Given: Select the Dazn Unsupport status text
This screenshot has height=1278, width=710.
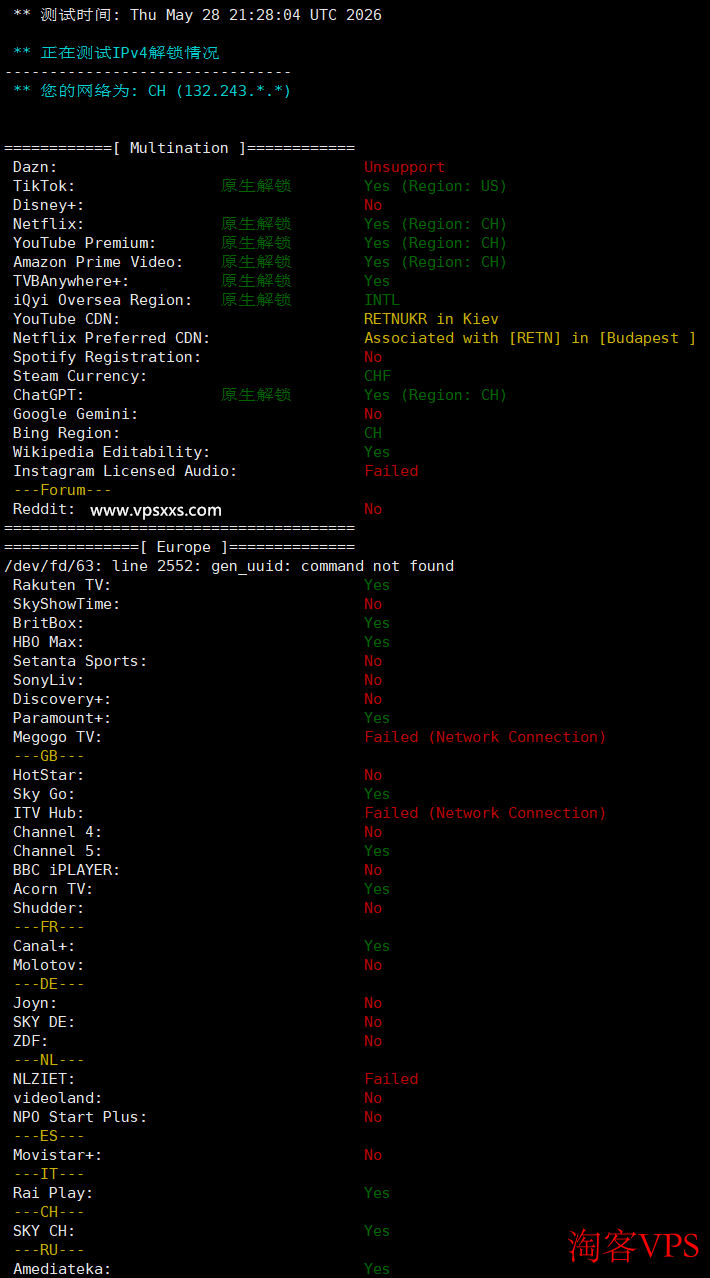Looking at the screenshot, I should (404, 167).
